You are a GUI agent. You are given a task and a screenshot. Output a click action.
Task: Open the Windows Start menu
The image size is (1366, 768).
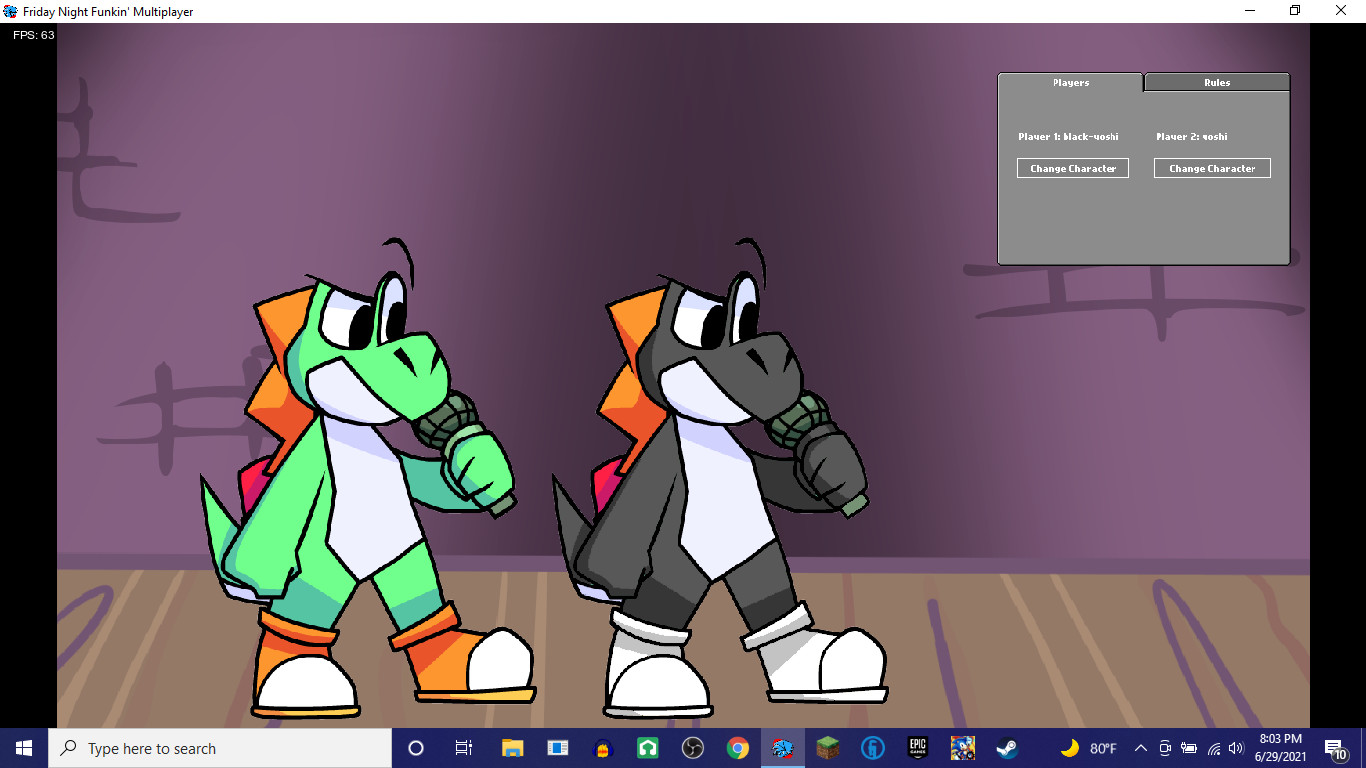pos(24,748)
